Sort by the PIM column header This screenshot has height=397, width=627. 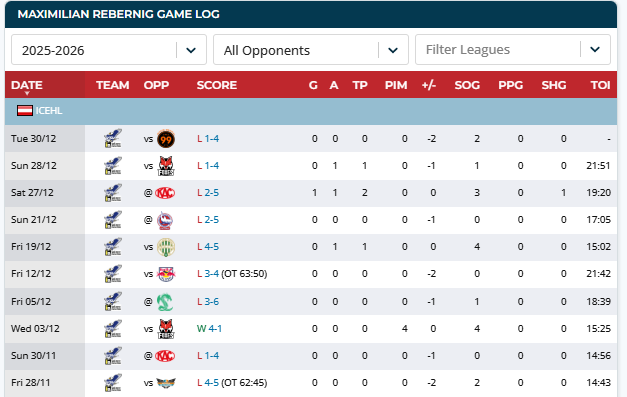396,85
